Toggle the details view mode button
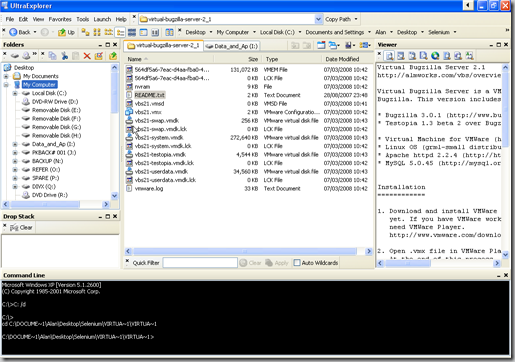Screen dimensions: 515x362 tap(120, 32)
